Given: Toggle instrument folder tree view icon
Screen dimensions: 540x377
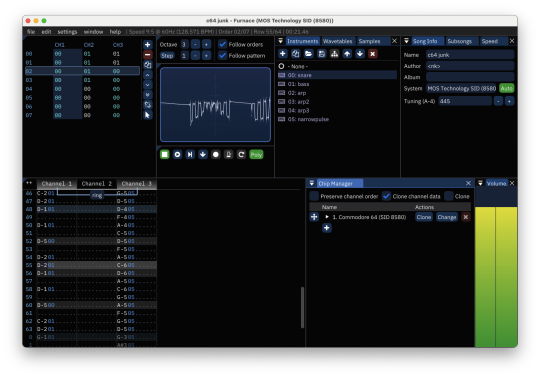Looking at the screenshot, I should [x=334, y=54].
